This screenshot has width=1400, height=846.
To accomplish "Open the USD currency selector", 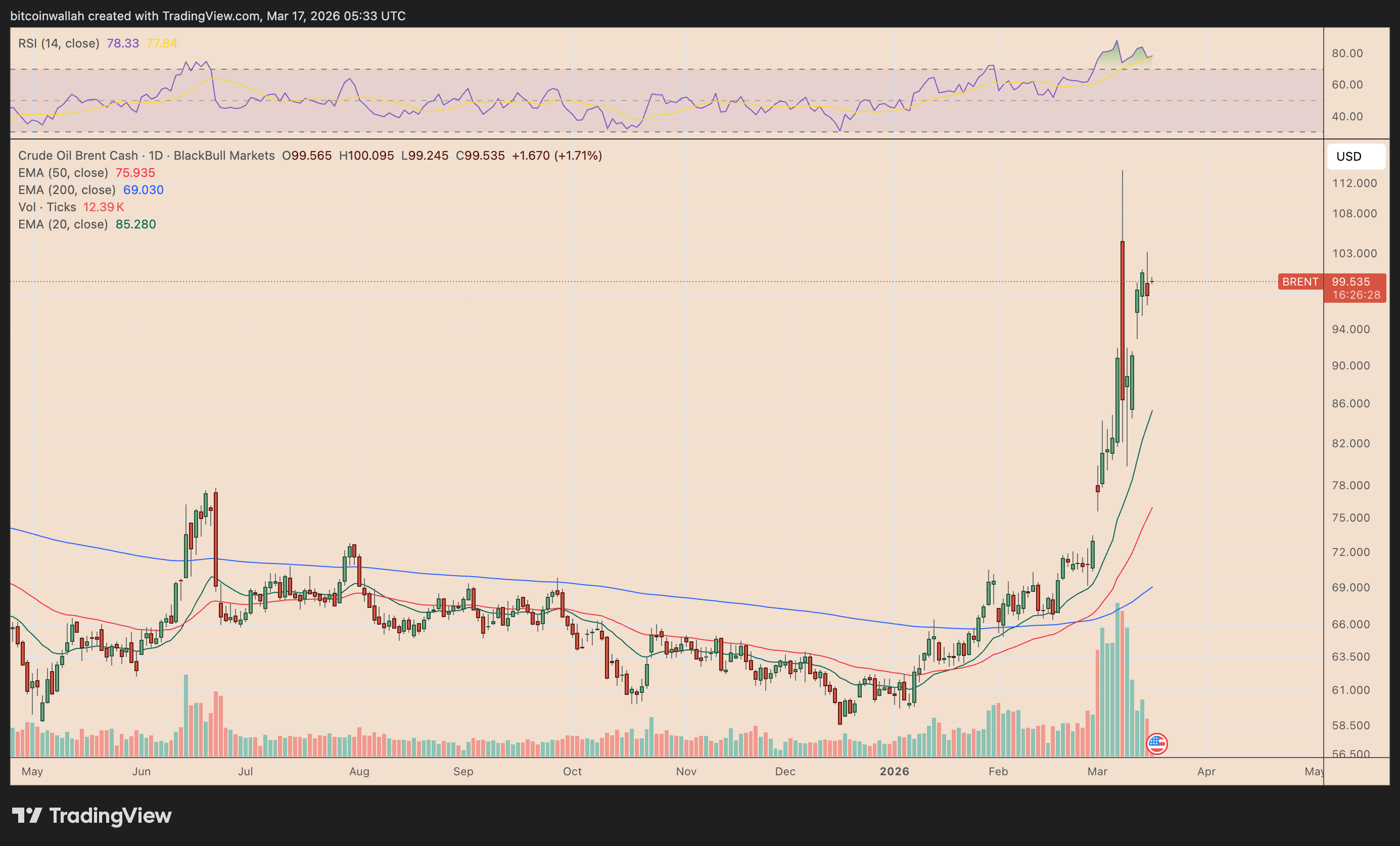I will click(1356, 156).
